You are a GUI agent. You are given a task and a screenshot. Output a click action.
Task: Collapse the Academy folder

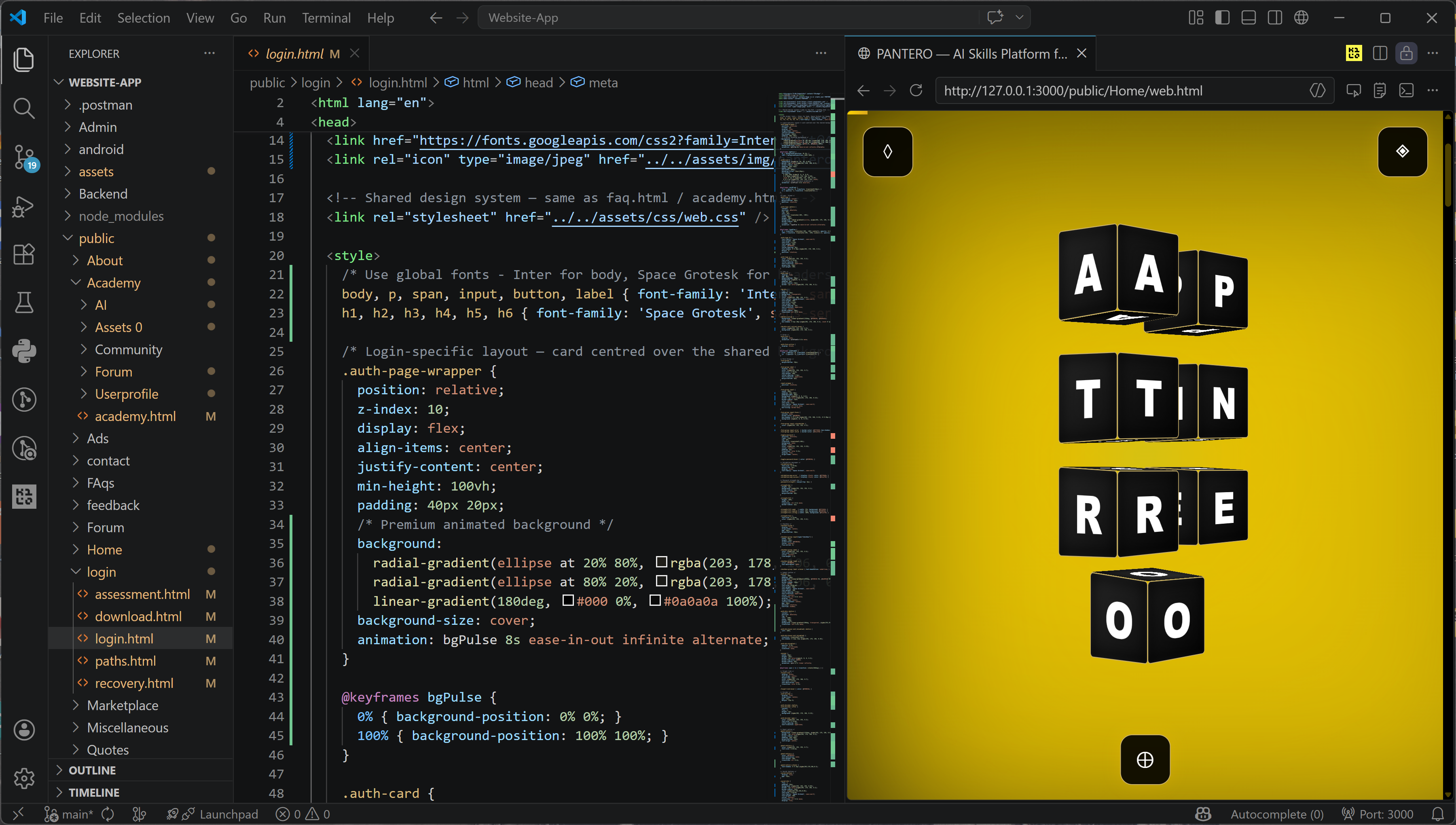click(x=113, y=283)
